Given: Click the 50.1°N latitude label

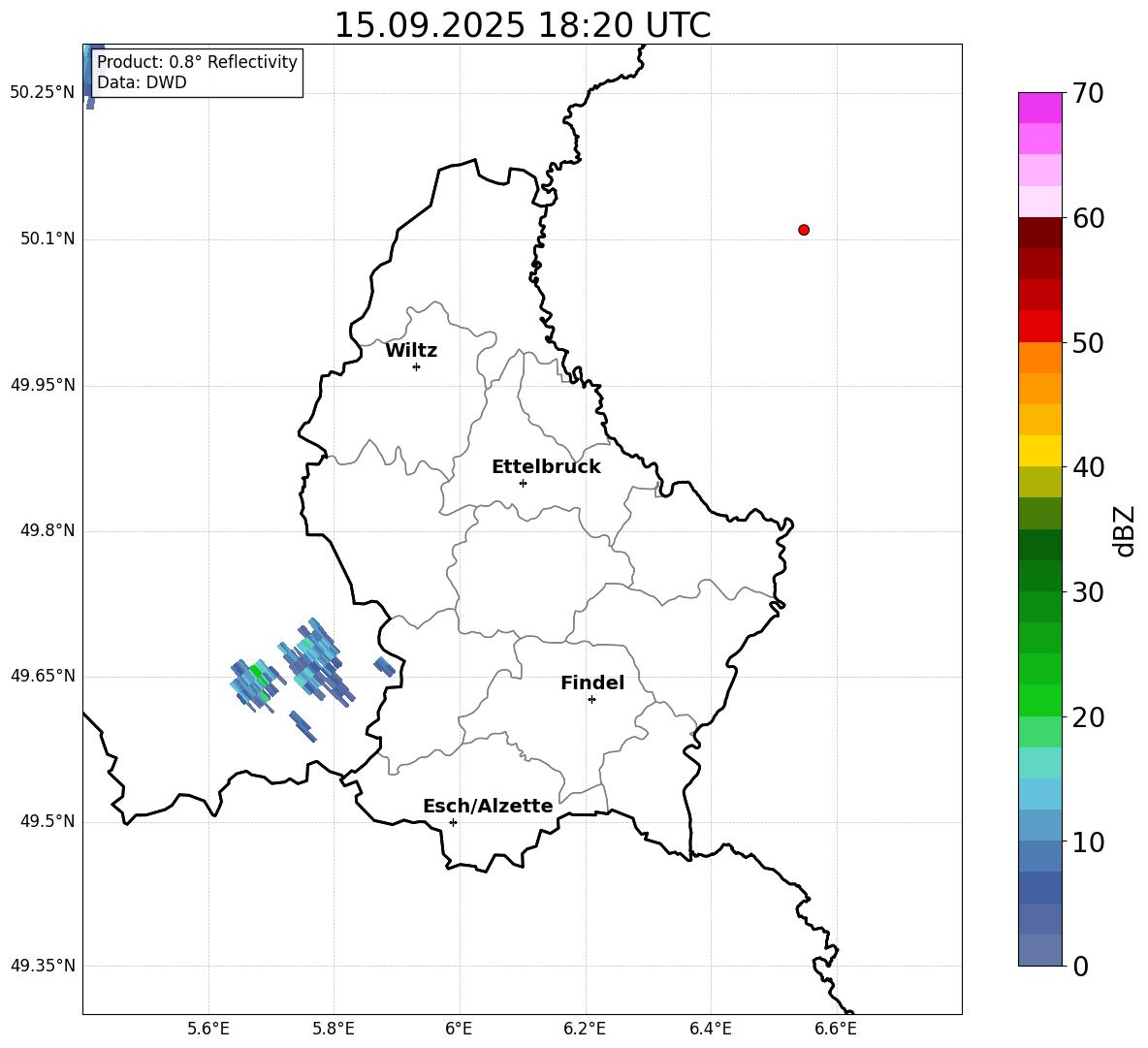Looking at the screenshot, I should click(x=48, y=239).
